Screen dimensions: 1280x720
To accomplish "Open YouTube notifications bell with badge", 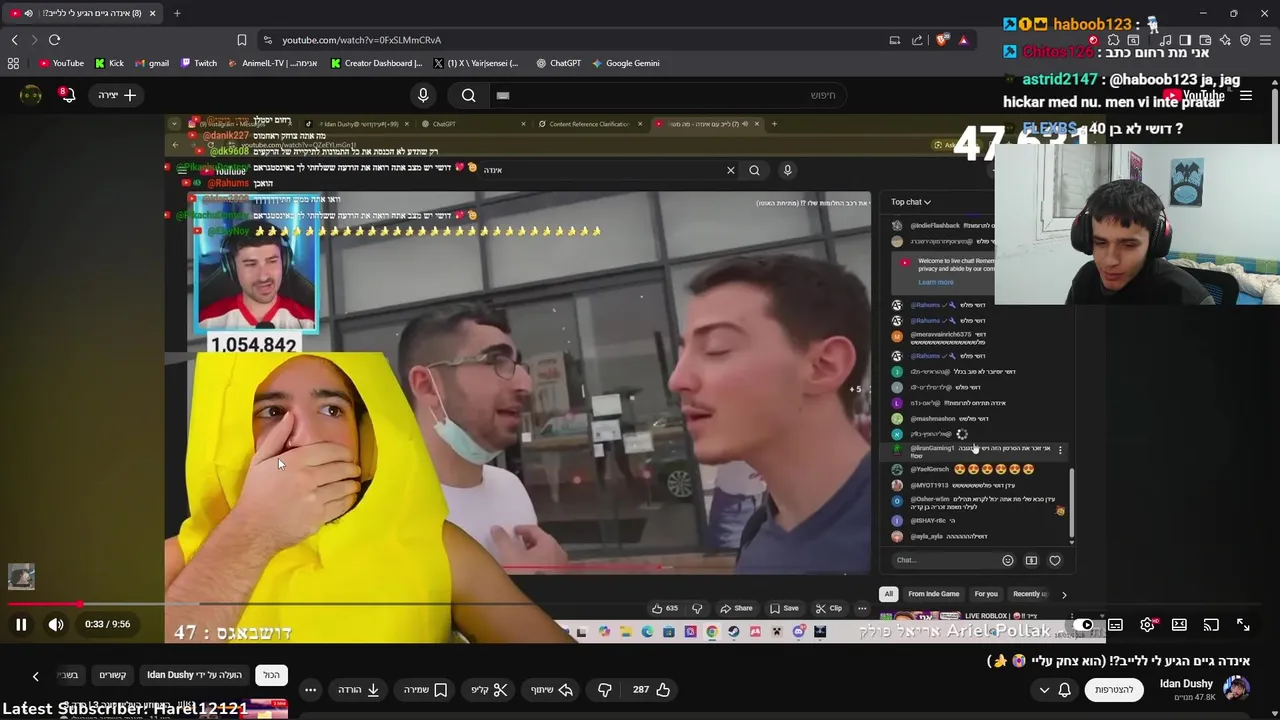I will 66,95.
